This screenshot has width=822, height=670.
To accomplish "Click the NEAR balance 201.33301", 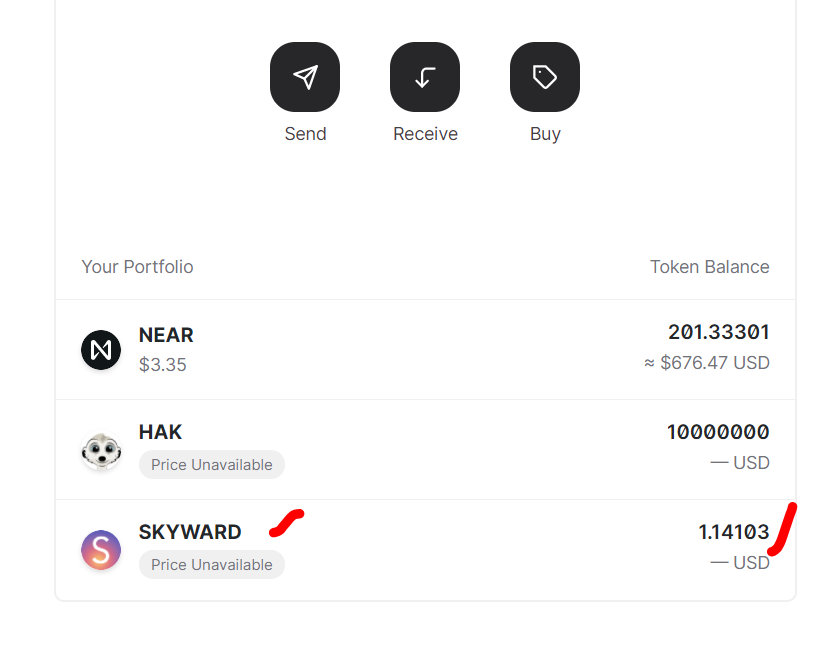I will (718, 332).
